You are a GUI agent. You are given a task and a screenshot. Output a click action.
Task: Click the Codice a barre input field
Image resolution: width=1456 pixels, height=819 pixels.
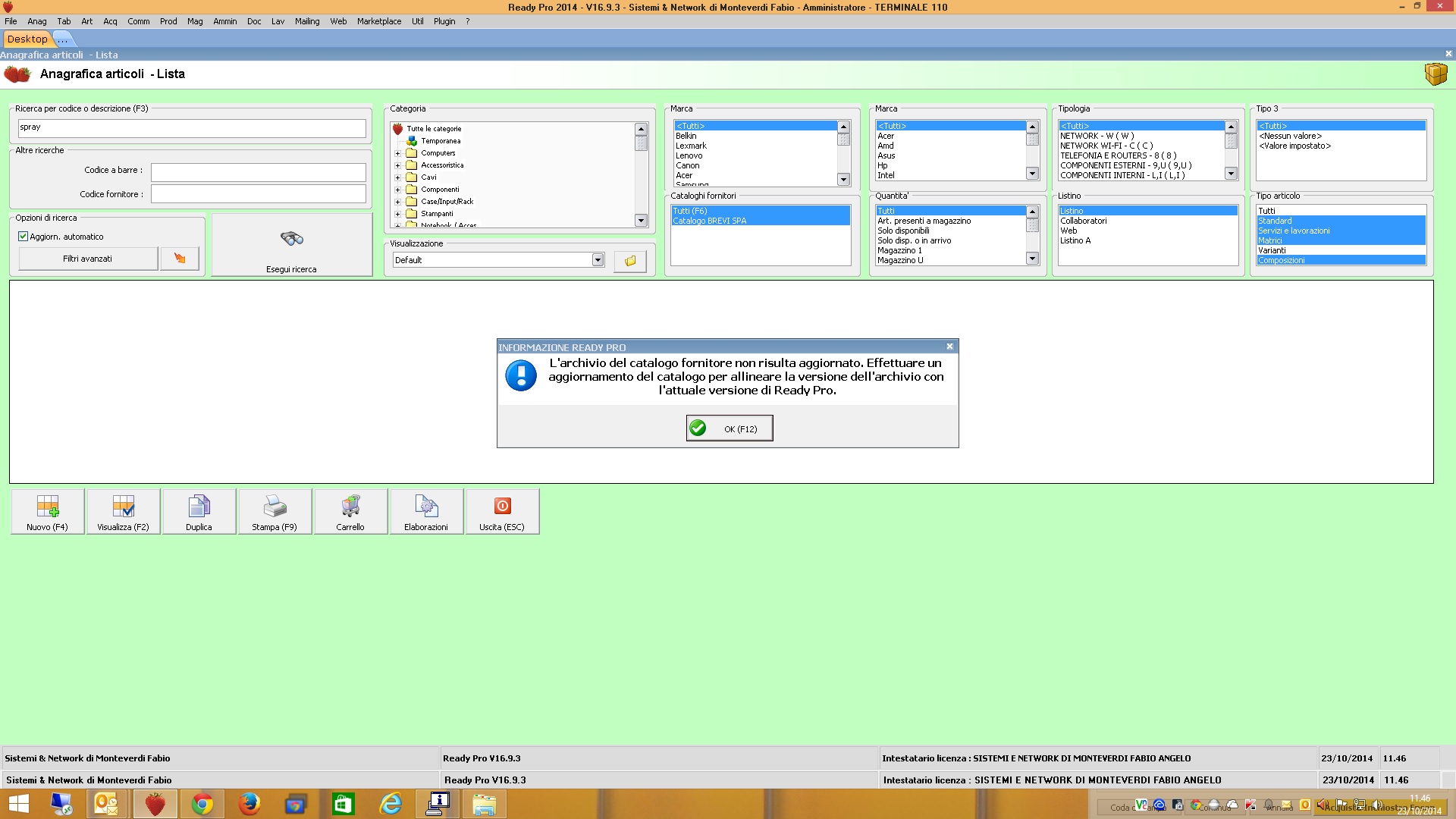258,172
